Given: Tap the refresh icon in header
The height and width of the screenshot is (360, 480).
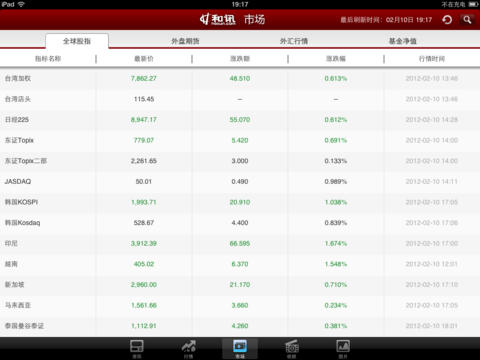Looking at the screenshot, I should [447, 20].
